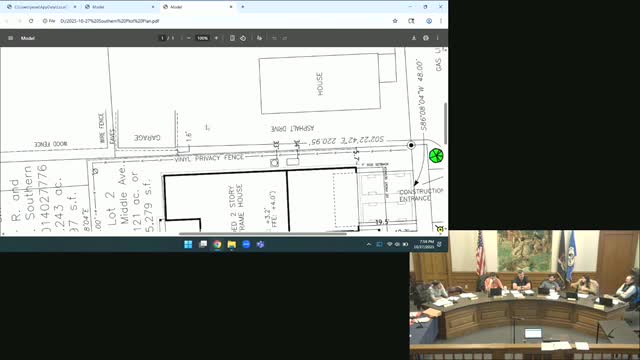Reload the current page
640x360 pixels.
(31, 21)
